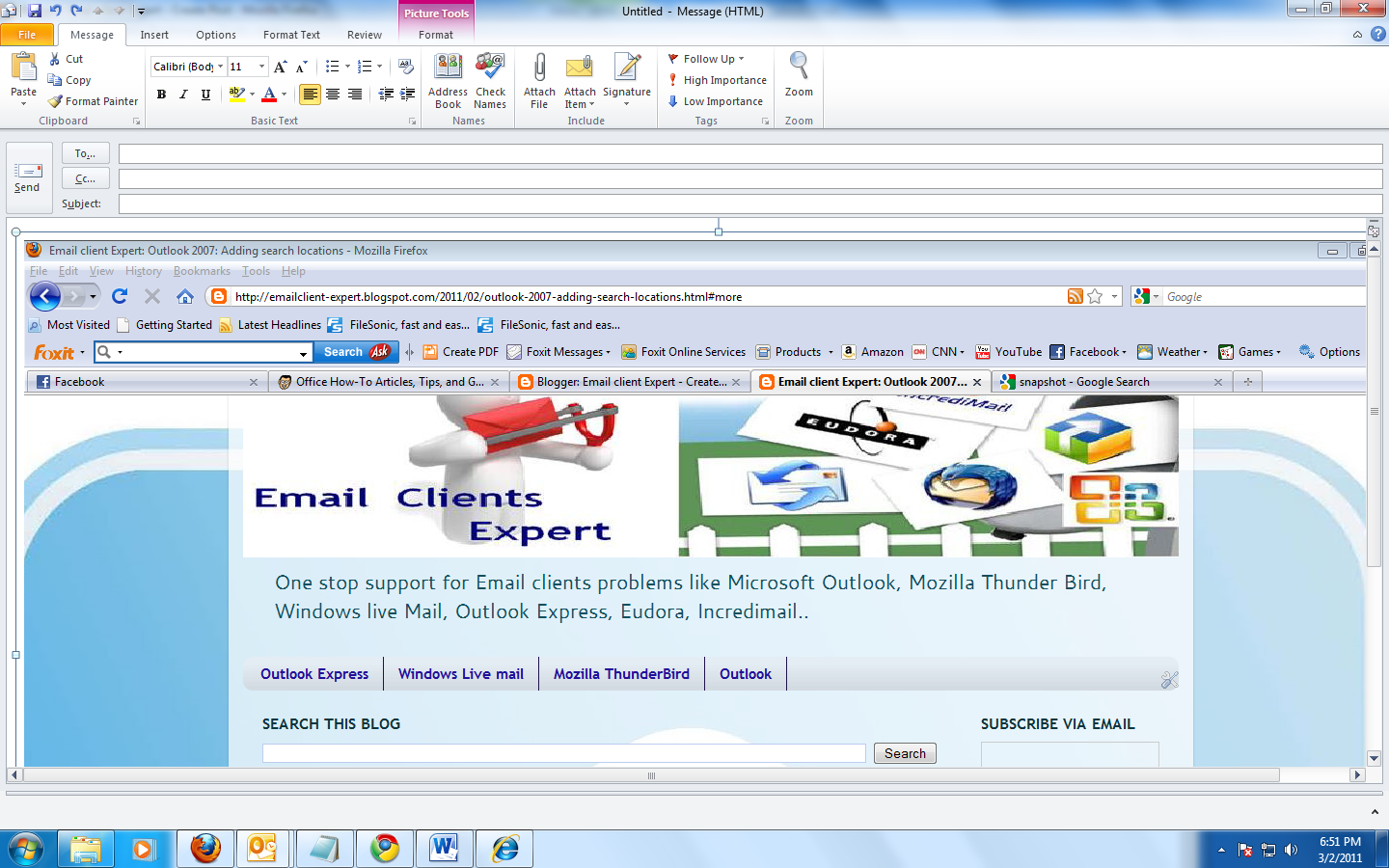Click Attach File paperclip icon

539,67
